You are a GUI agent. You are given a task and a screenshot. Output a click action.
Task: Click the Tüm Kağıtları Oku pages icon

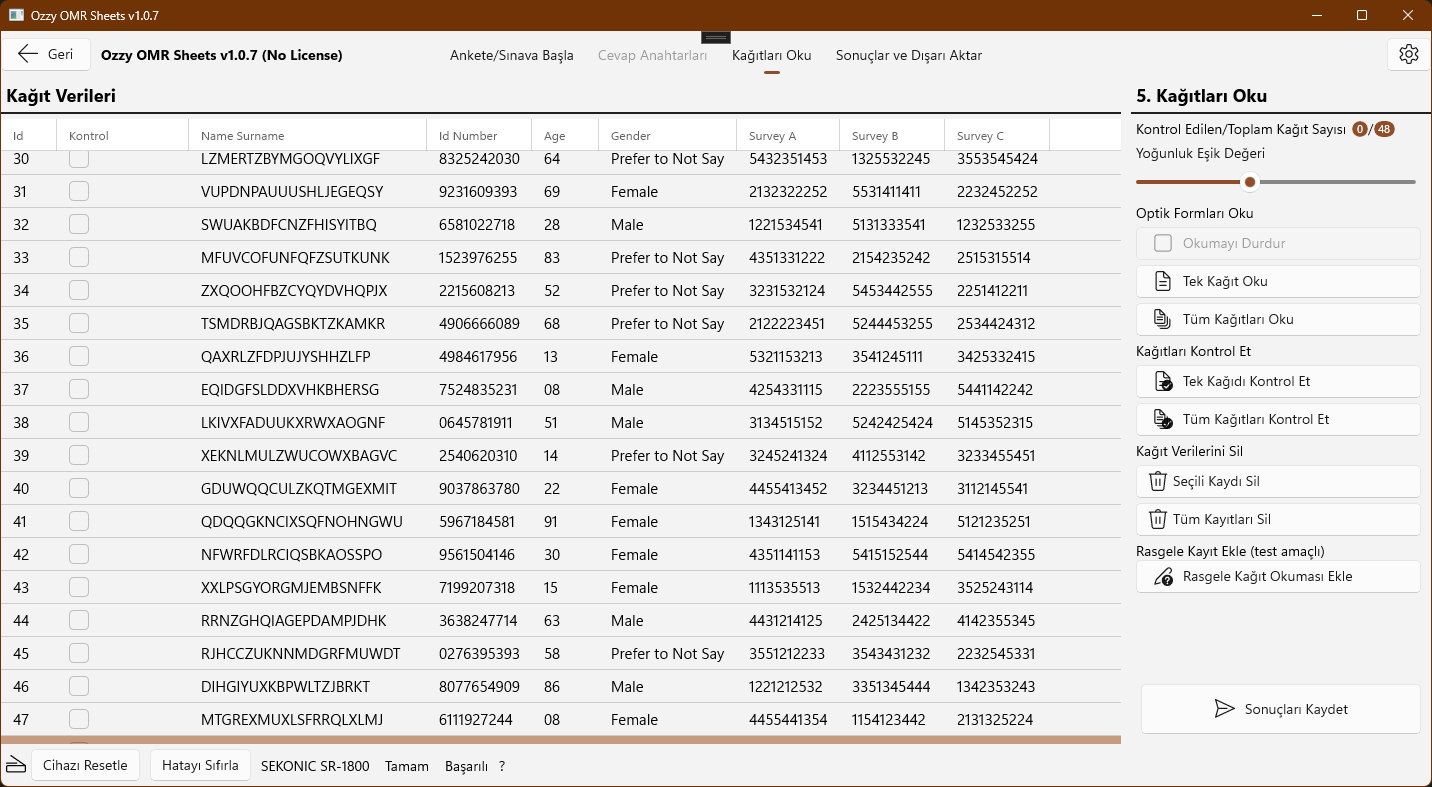pyautogui.click(x=1163, y=319)
